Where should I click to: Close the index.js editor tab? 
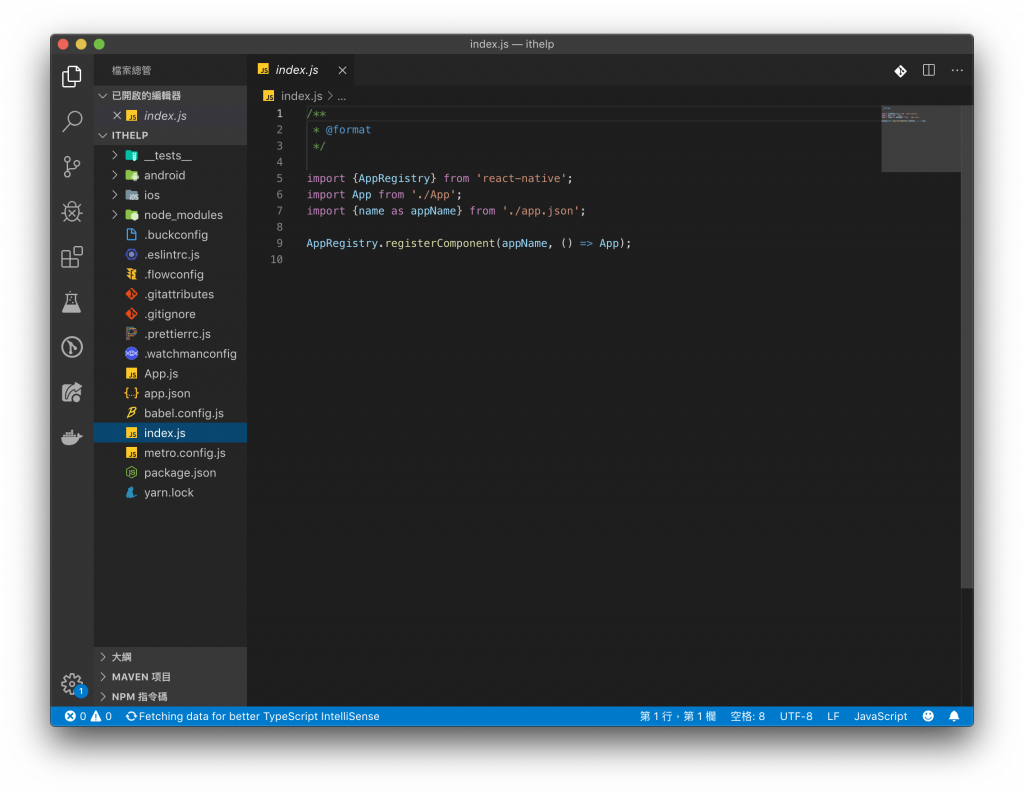pyautogui.click(x=343, y=71)
